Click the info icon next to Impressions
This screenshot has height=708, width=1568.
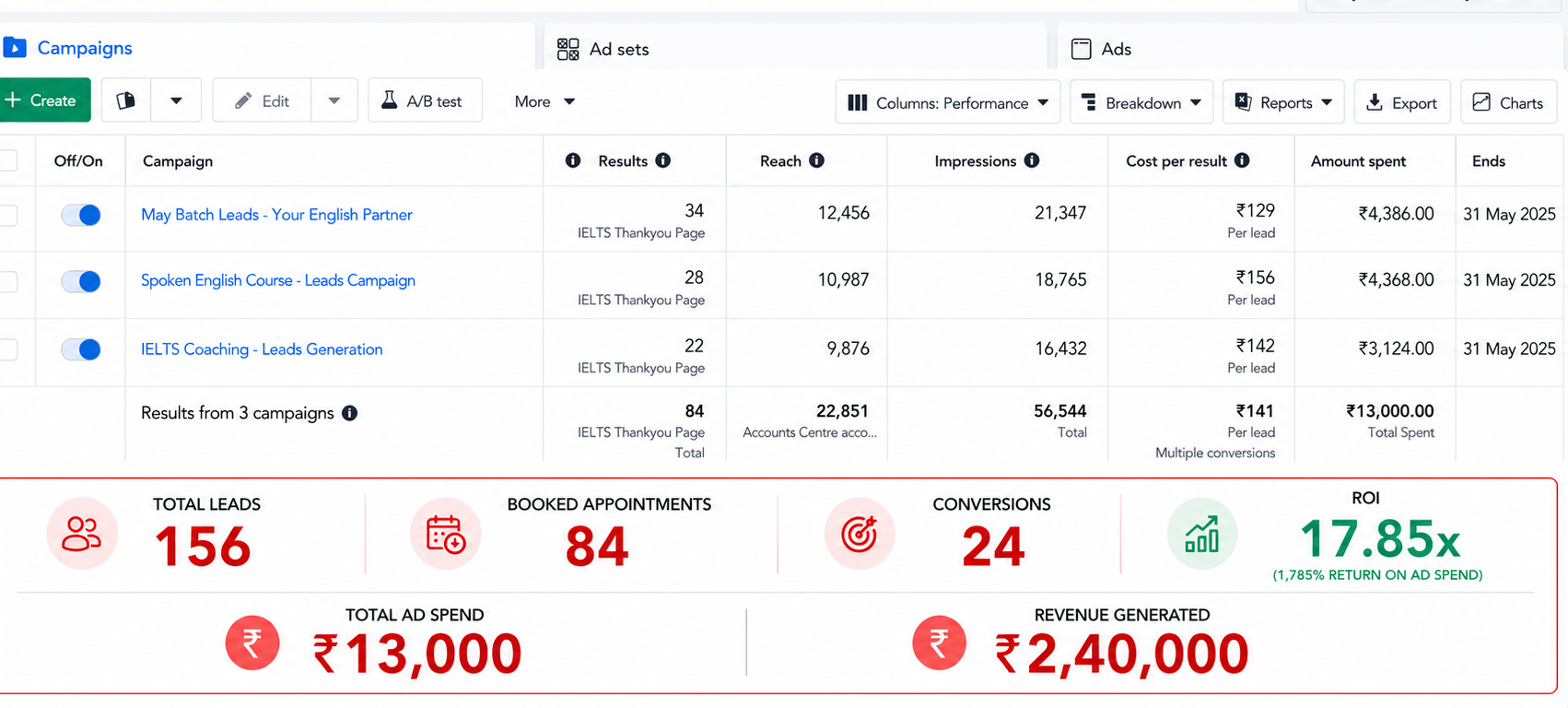[x=1032, y=160]
